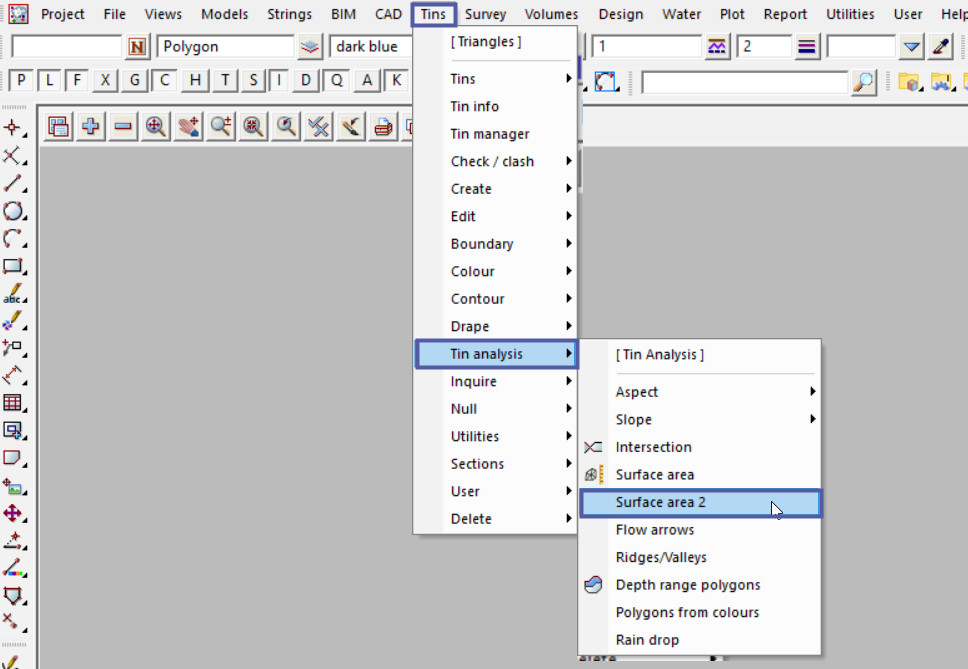Click the 'Polygon' name input field

[x=225, y=46]
